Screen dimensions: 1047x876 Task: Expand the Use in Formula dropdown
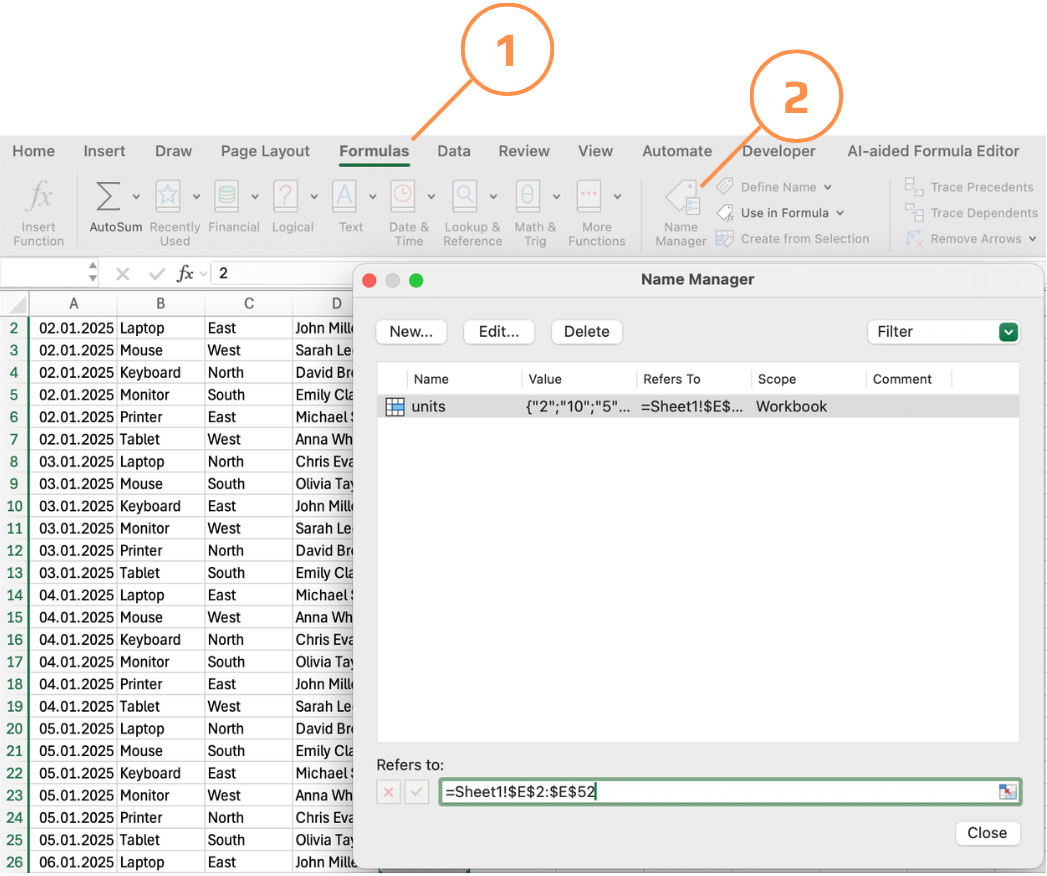840,213
